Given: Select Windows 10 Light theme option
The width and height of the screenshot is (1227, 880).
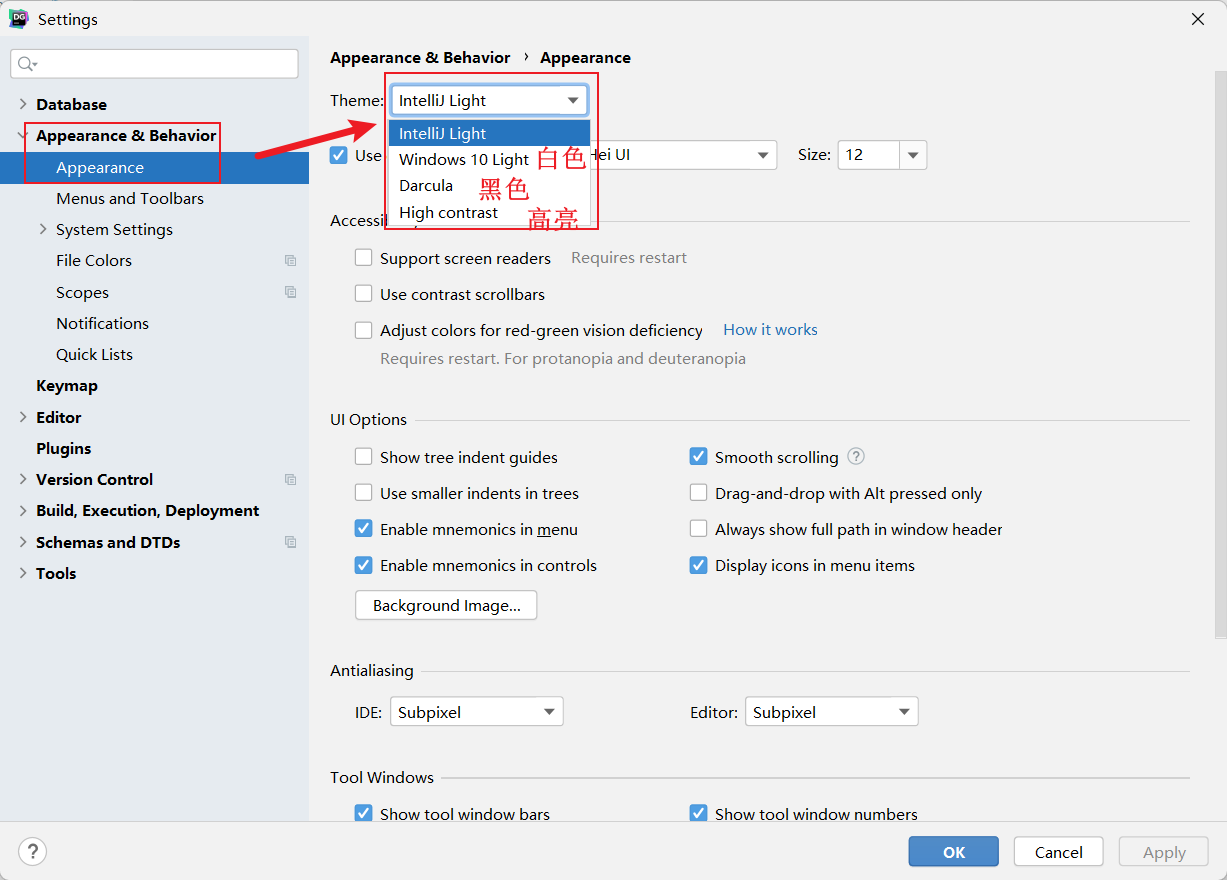Looking at the screenshot, I should click(489, 159).
